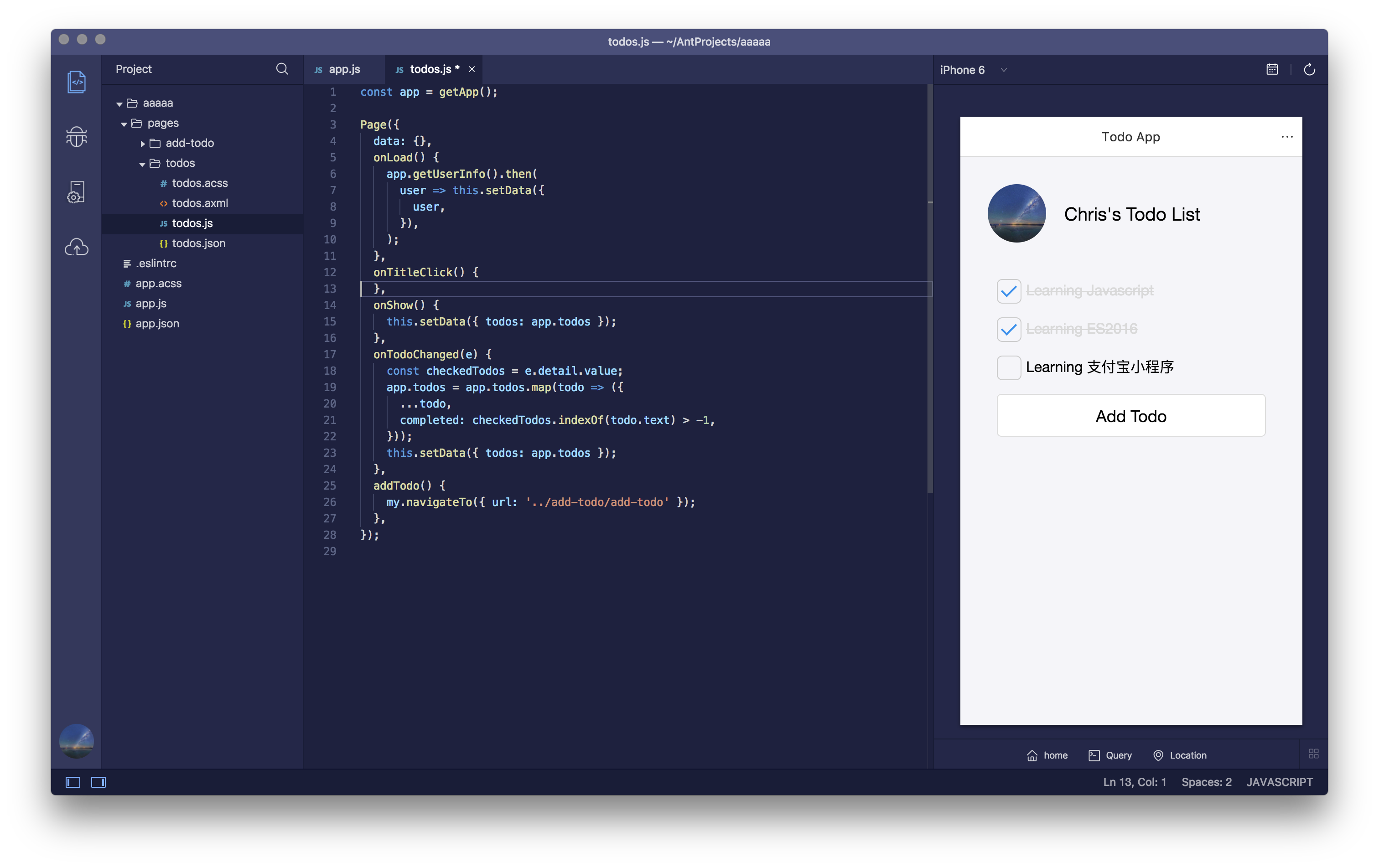
Task: Uncheck the Learning ES2016 checkbox
Action: 1008,329
